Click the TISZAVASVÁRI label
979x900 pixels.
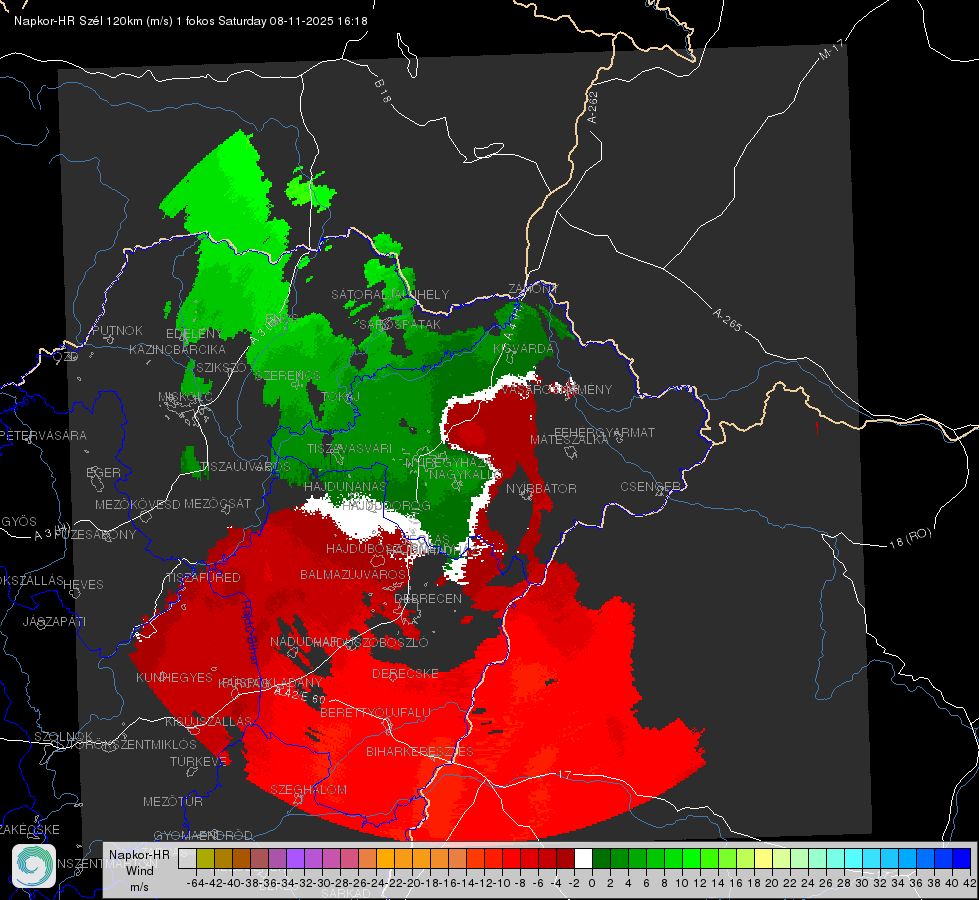point(350,448)
